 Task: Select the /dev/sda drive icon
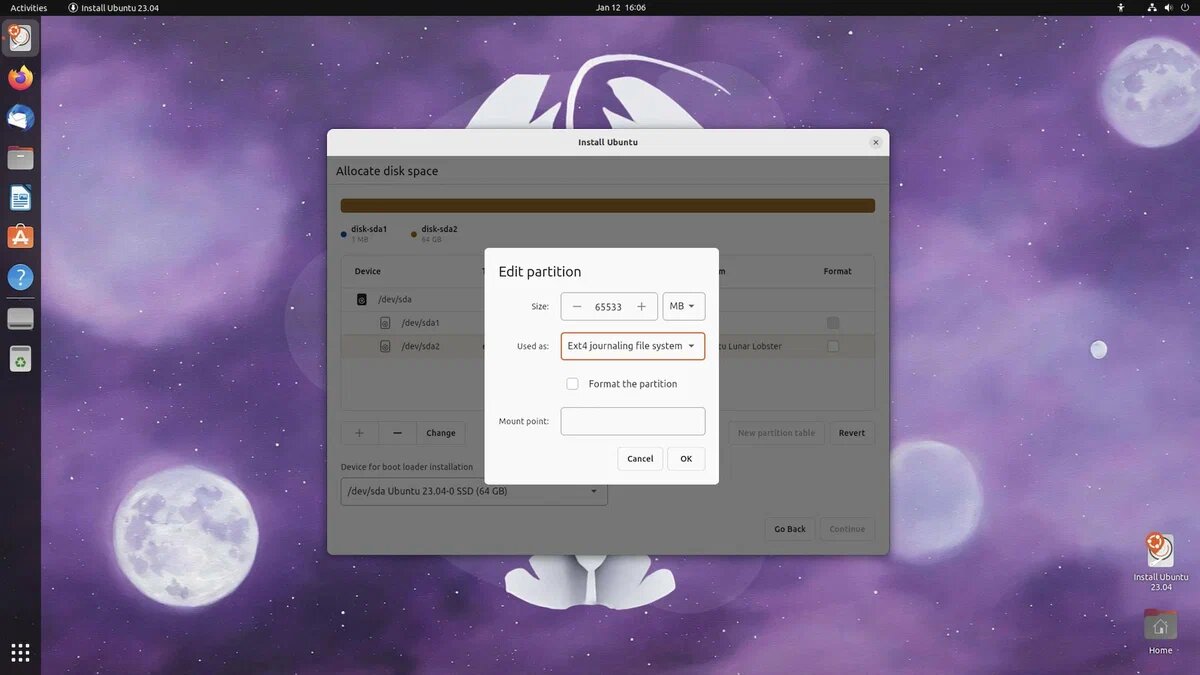click(361, 299)
